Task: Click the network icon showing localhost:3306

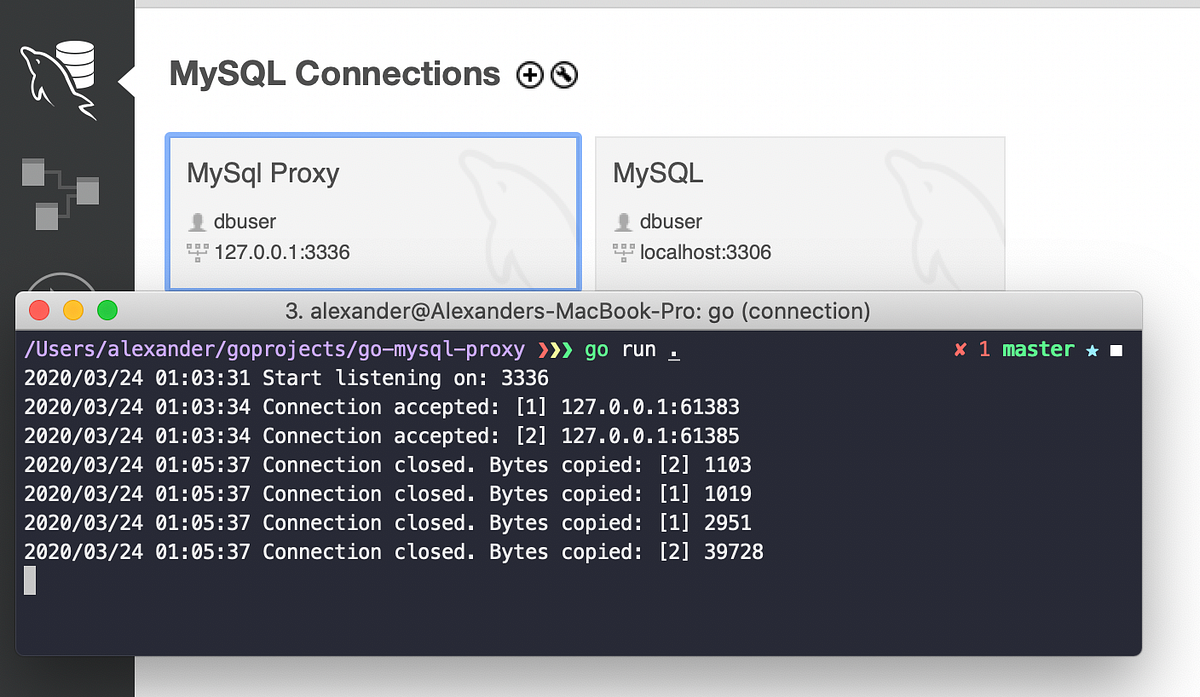Action: pos(624,252)
